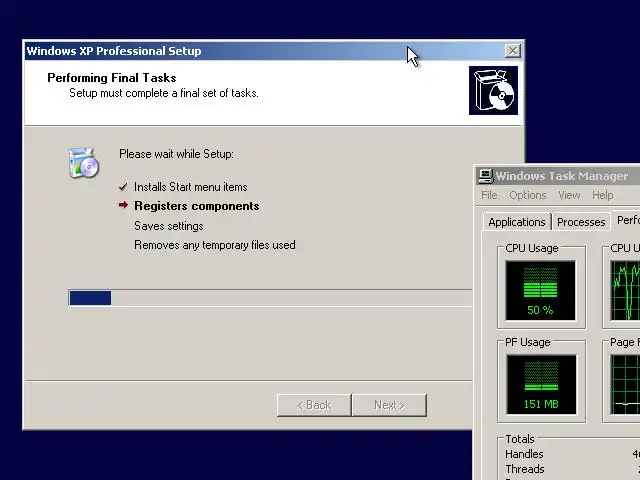Click the Back button in Setup
640x480 pixels.
tap(314, 405)
